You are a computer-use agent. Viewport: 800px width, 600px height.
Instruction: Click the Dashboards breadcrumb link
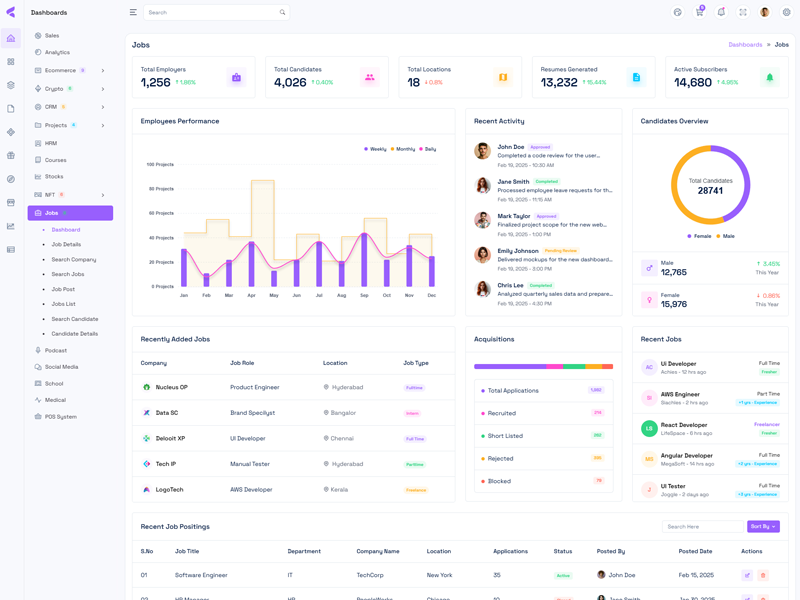tap(745, 45)
